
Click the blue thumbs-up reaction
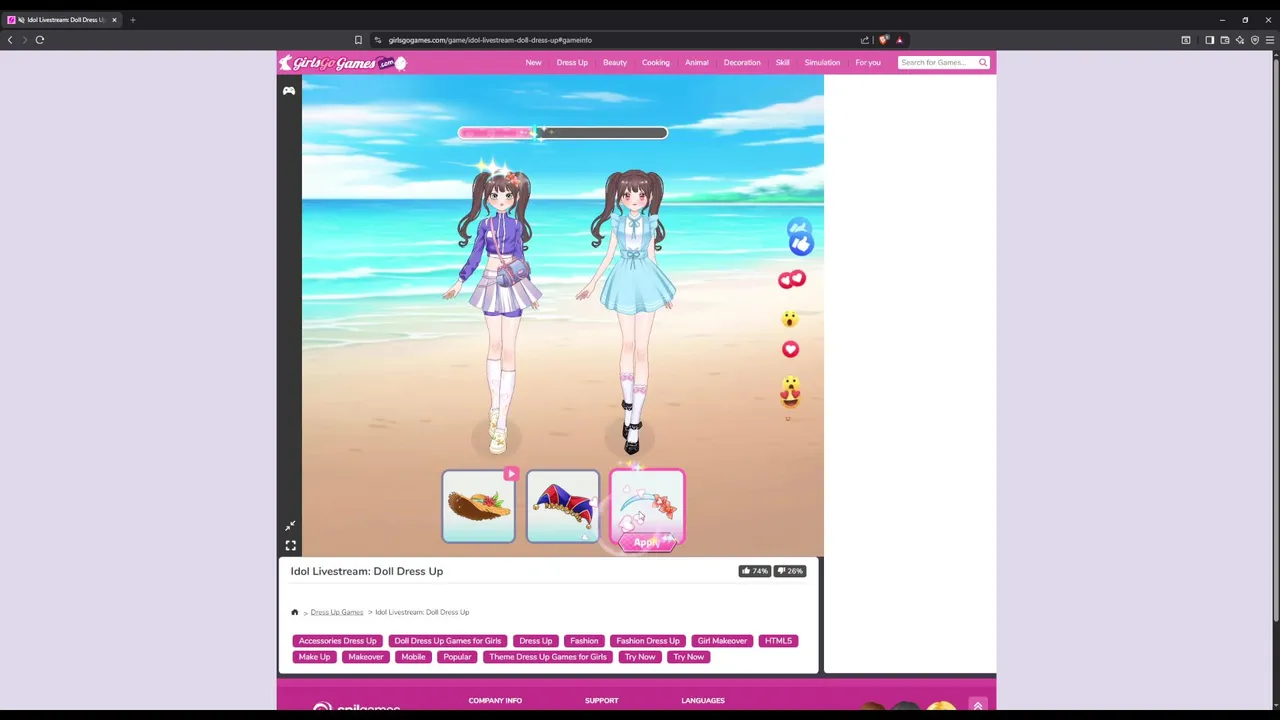[x=801, y=243]
